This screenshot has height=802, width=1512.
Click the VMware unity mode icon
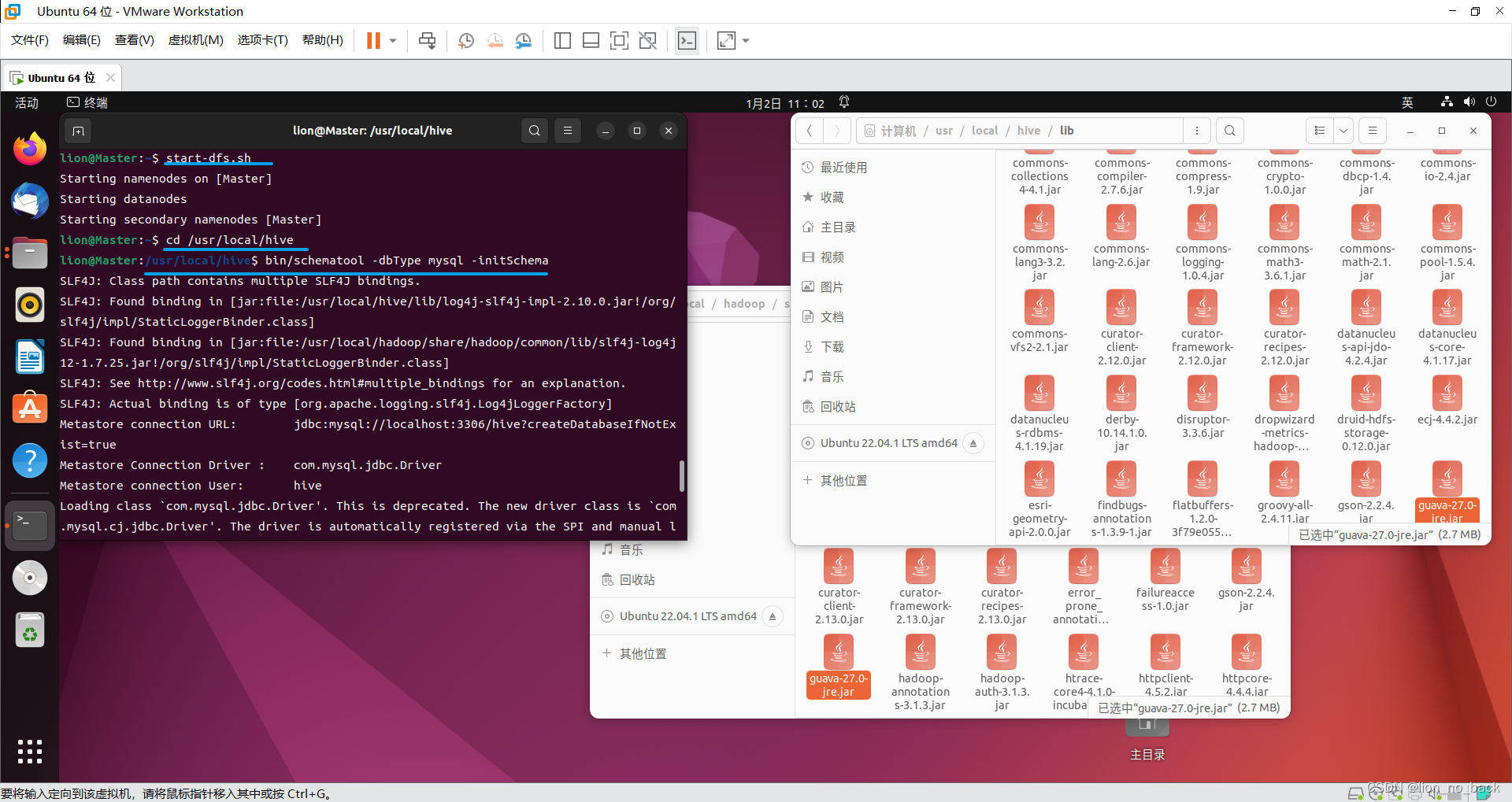[648, 40]
